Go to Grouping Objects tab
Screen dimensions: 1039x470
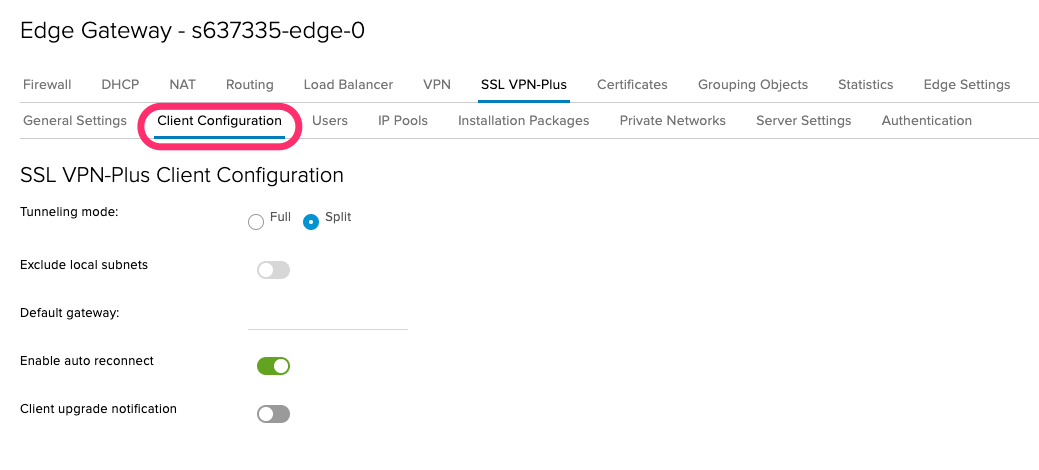pos(753,85)
